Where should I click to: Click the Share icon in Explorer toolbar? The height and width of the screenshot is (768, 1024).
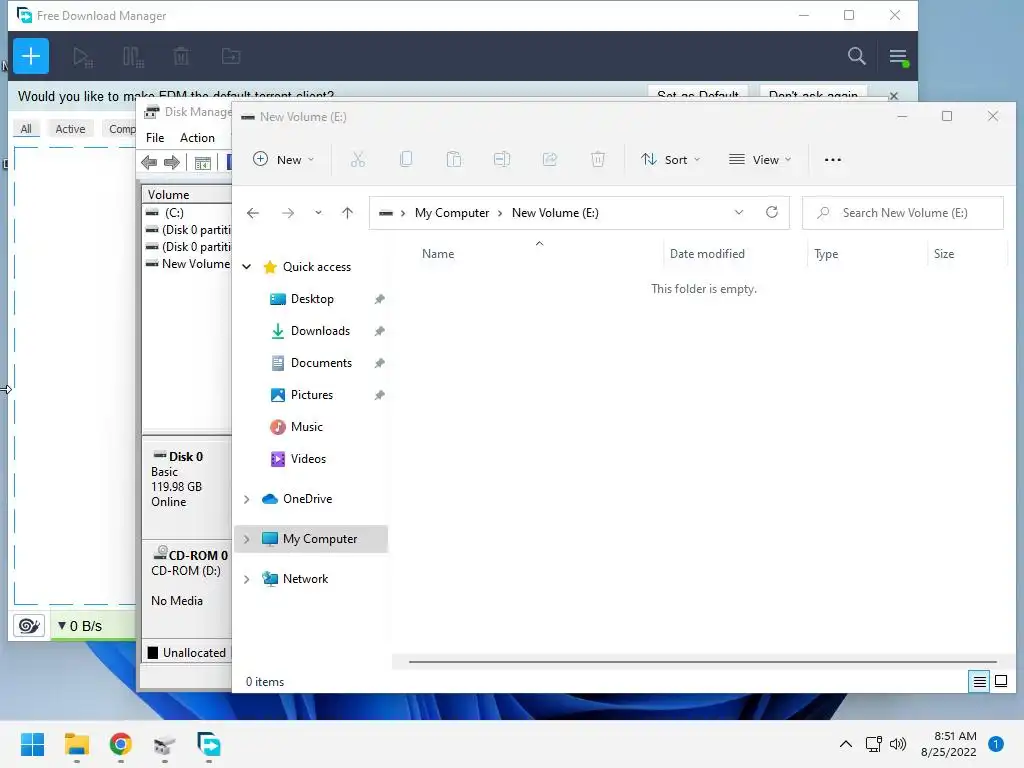[550, 159]
